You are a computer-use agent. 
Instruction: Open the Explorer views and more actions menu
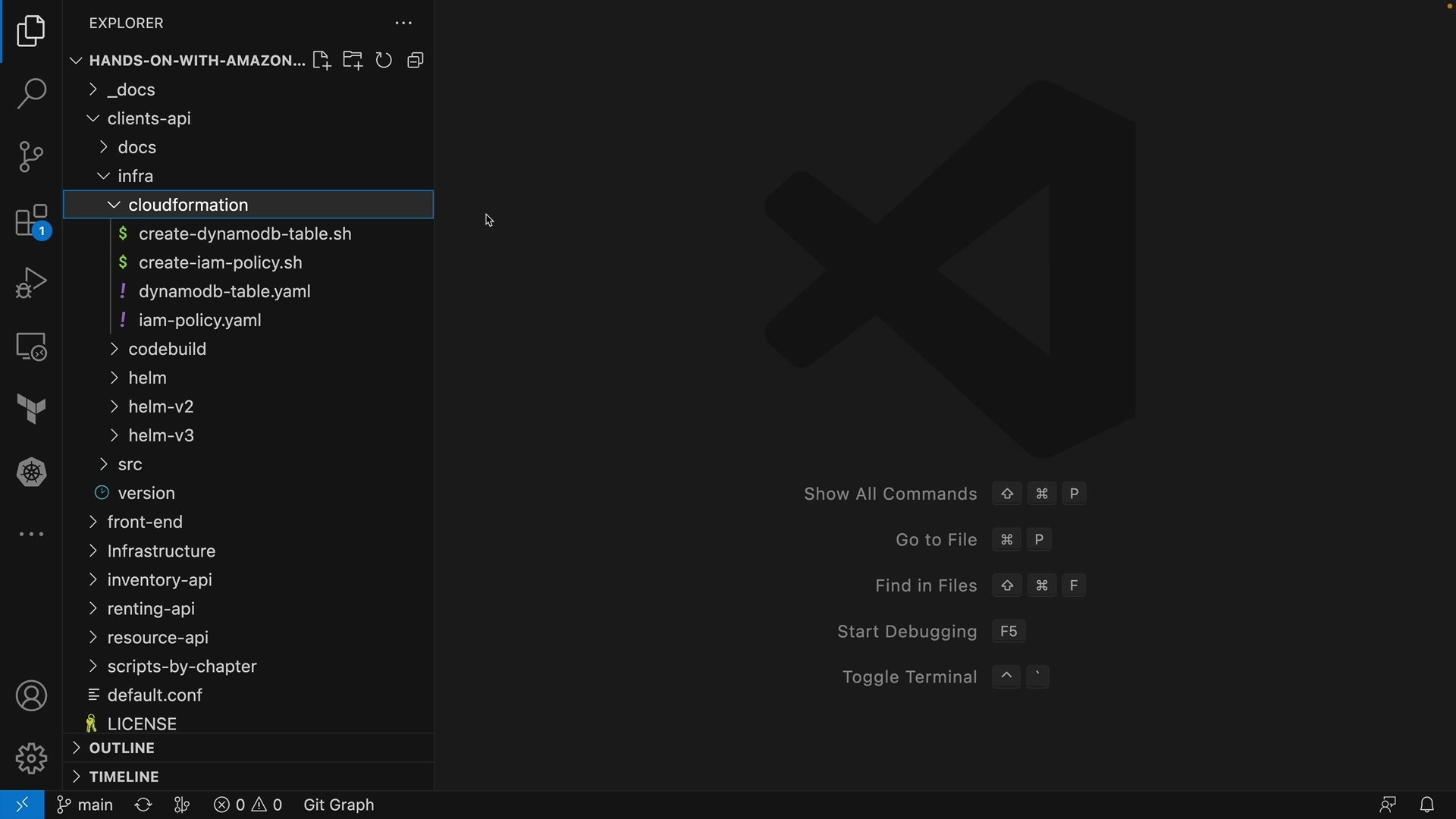point(403,24)
